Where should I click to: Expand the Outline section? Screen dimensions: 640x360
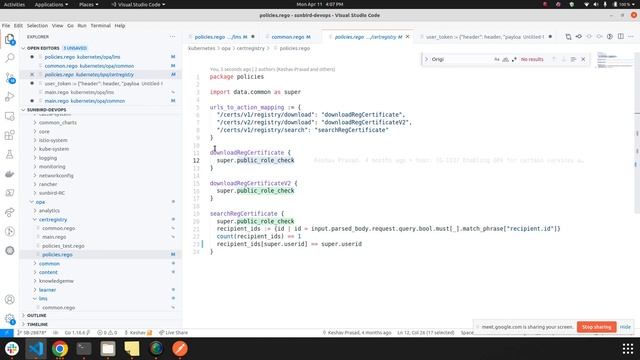pos(36,316)
